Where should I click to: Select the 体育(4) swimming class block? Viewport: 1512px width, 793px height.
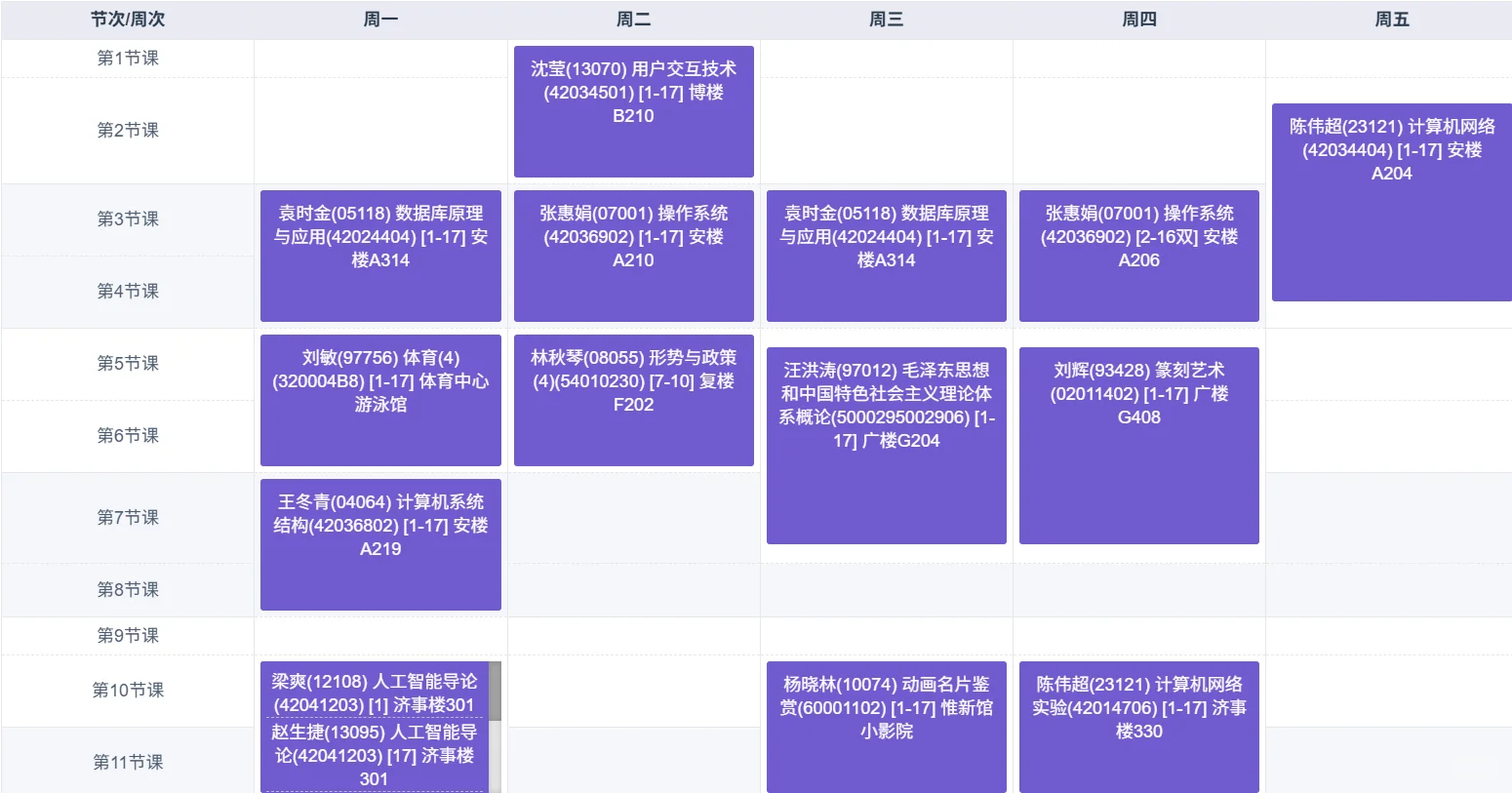tap(379, 400)
